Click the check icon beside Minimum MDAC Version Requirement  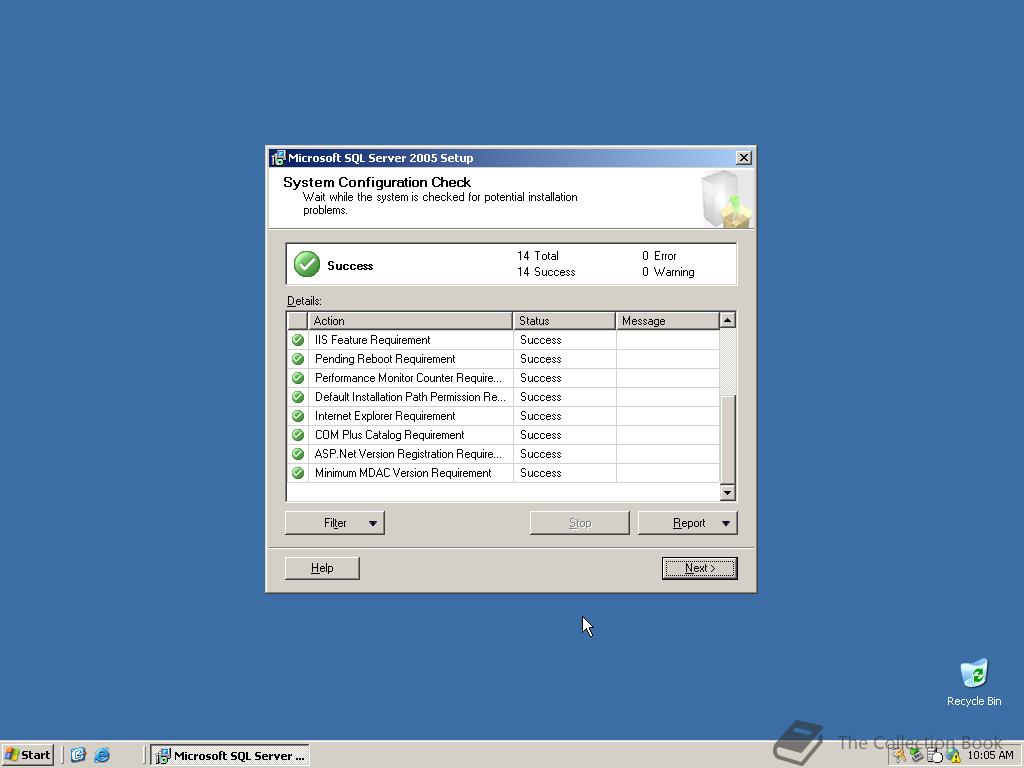298,472
